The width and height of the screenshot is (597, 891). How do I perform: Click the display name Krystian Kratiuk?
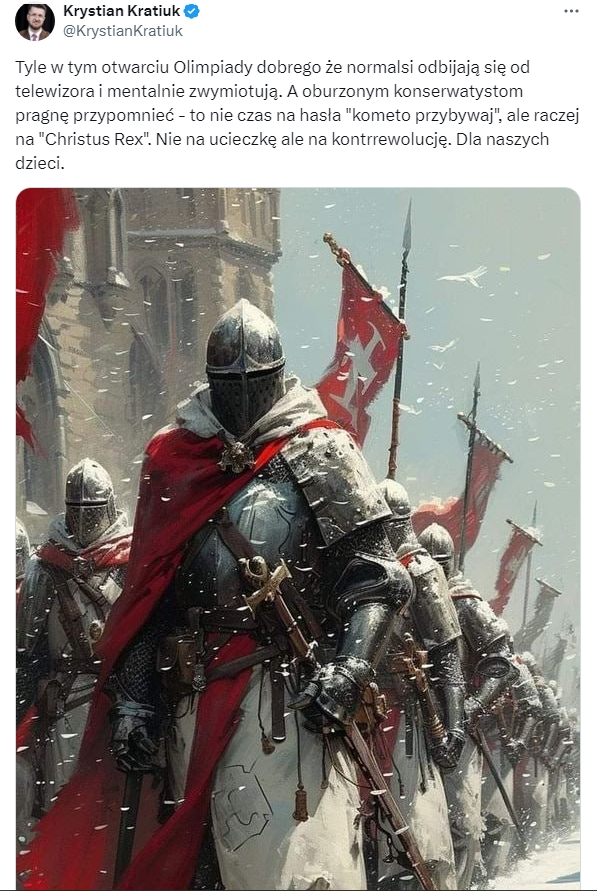(122, 11)
